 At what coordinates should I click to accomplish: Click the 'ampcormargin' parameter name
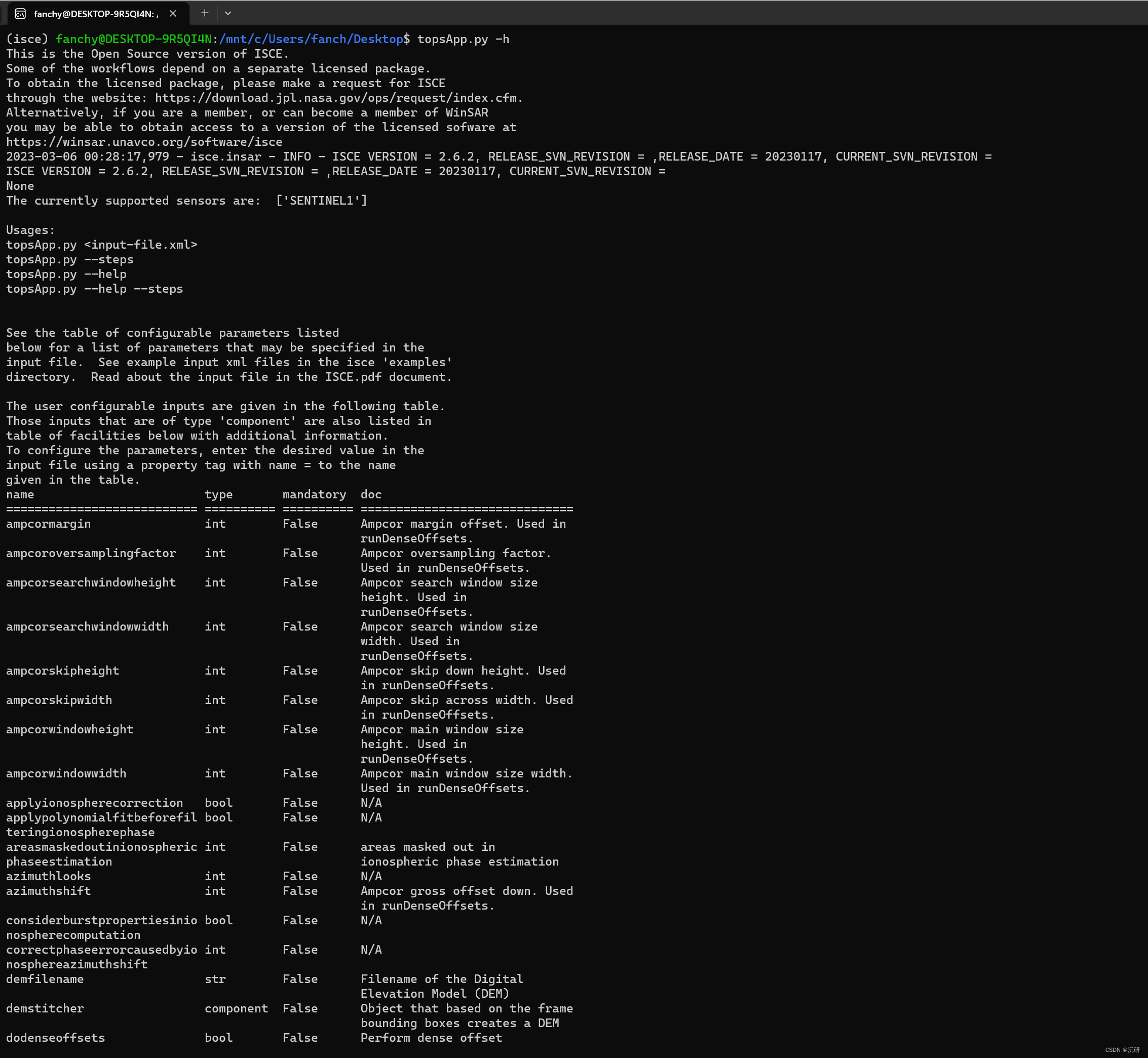pos(49,524)
